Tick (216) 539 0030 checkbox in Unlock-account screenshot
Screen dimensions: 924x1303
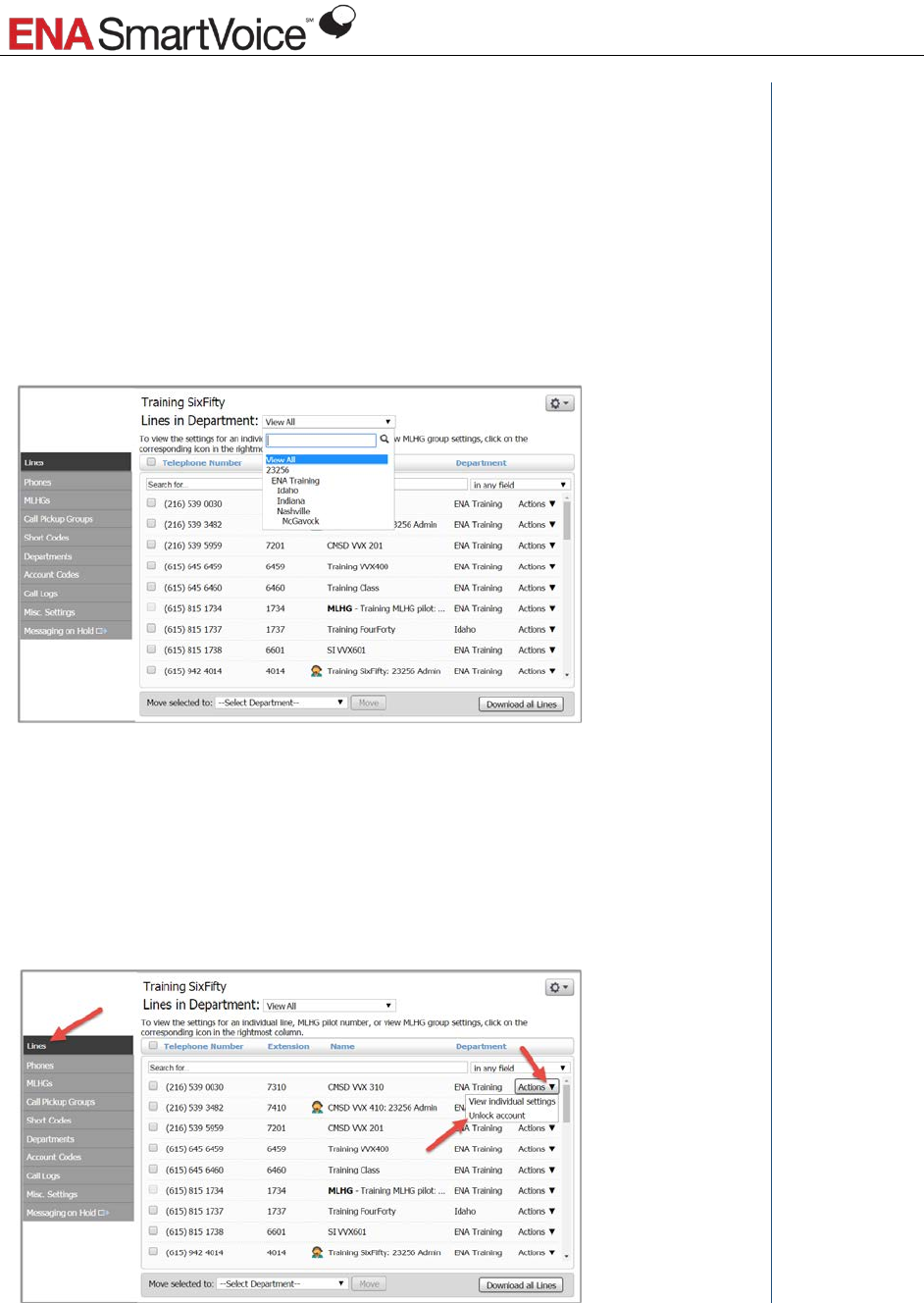tap(153, 1086)
